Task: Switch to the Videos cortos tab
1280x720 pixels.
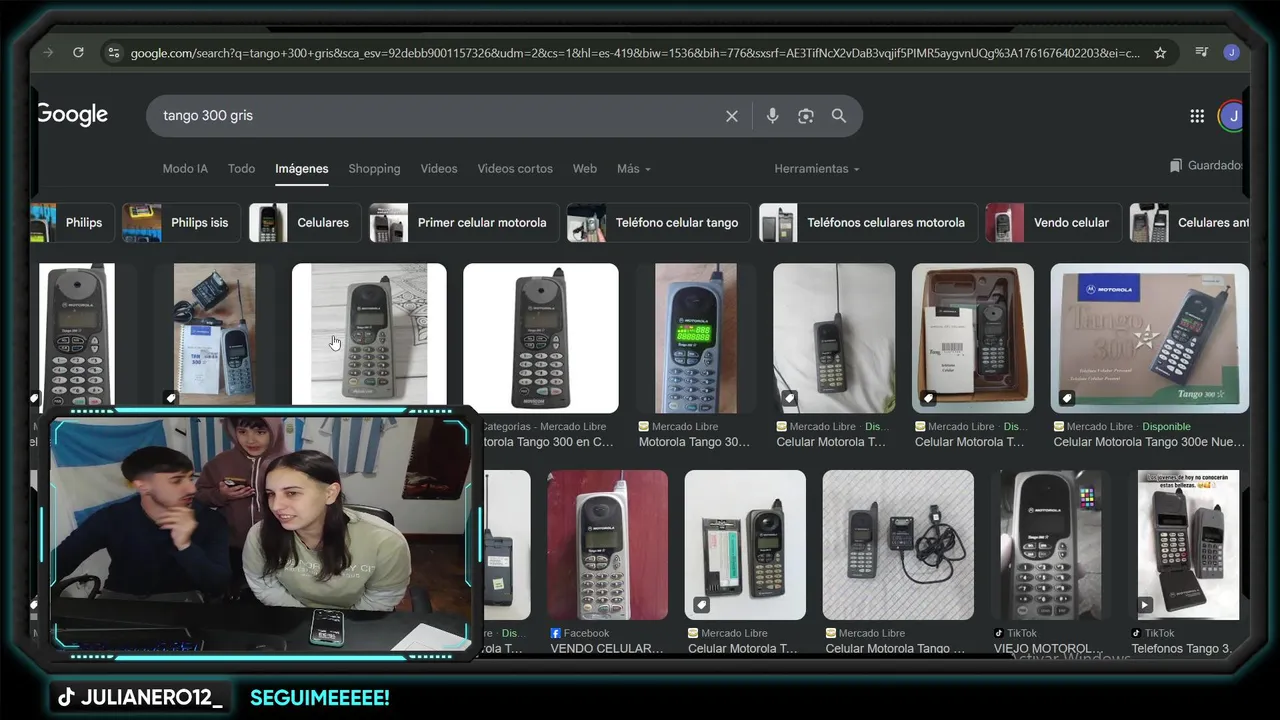Action: tap(515, 168)
